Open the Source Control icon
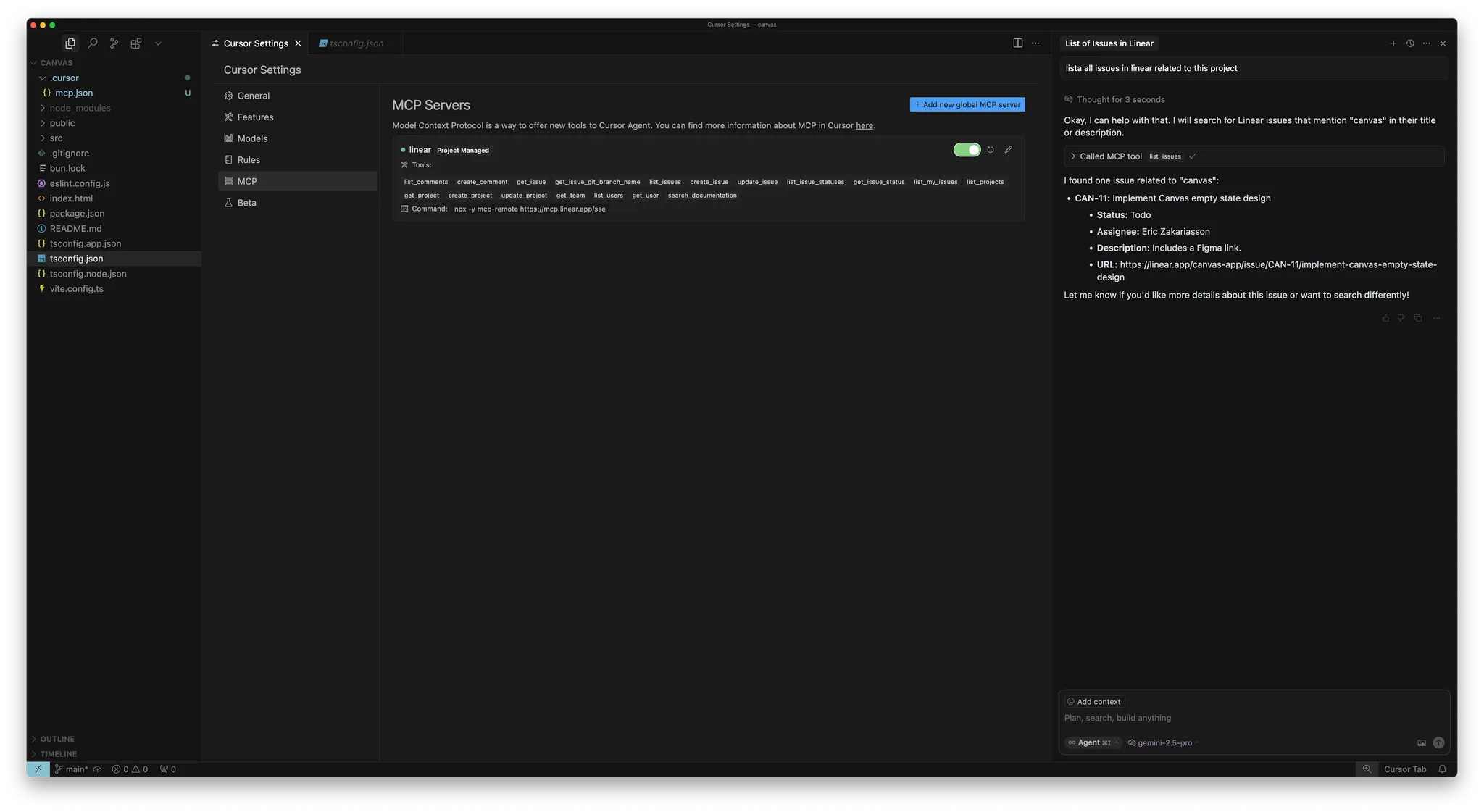Screen dimensions: 1484x812 click(114, 43)
